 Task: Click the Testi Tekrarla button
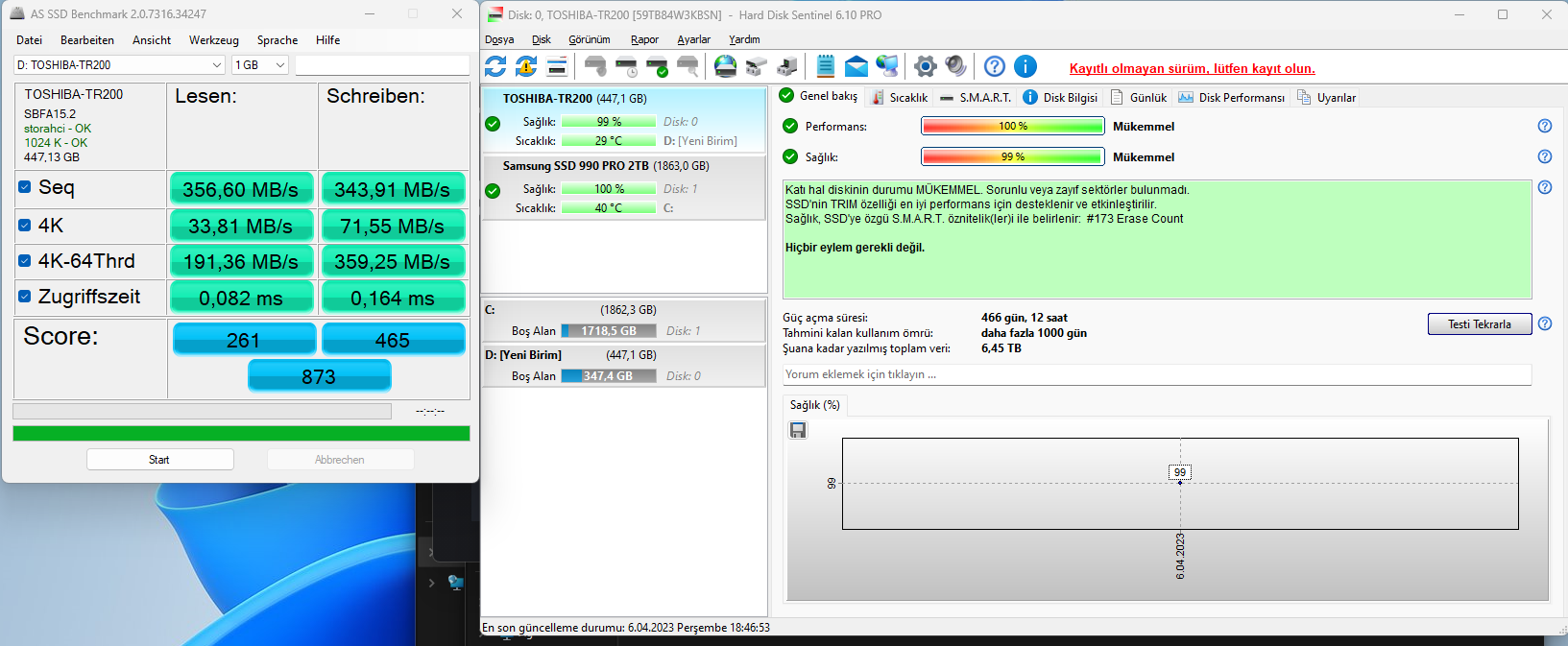pyautogui.click(x=1480, y=324)
